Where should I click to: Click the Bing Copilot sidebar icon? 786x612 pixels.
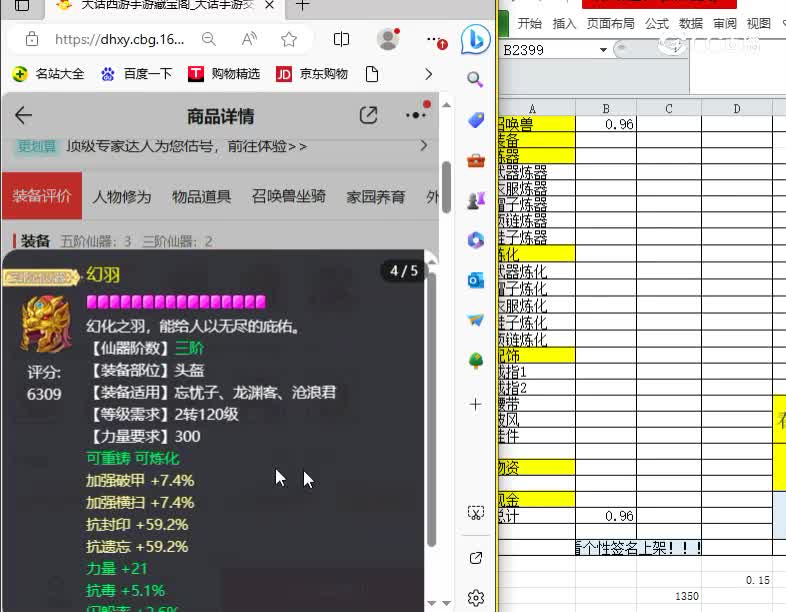pyautogui.click(x=475, y=39)
